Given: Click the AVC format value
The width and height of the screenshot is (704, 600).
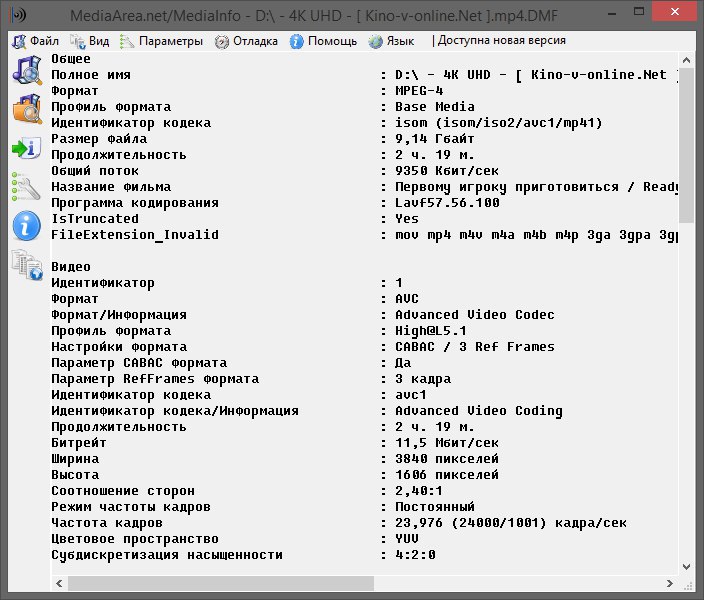Looking at the screenshot, I should click(x=407, y=299).
